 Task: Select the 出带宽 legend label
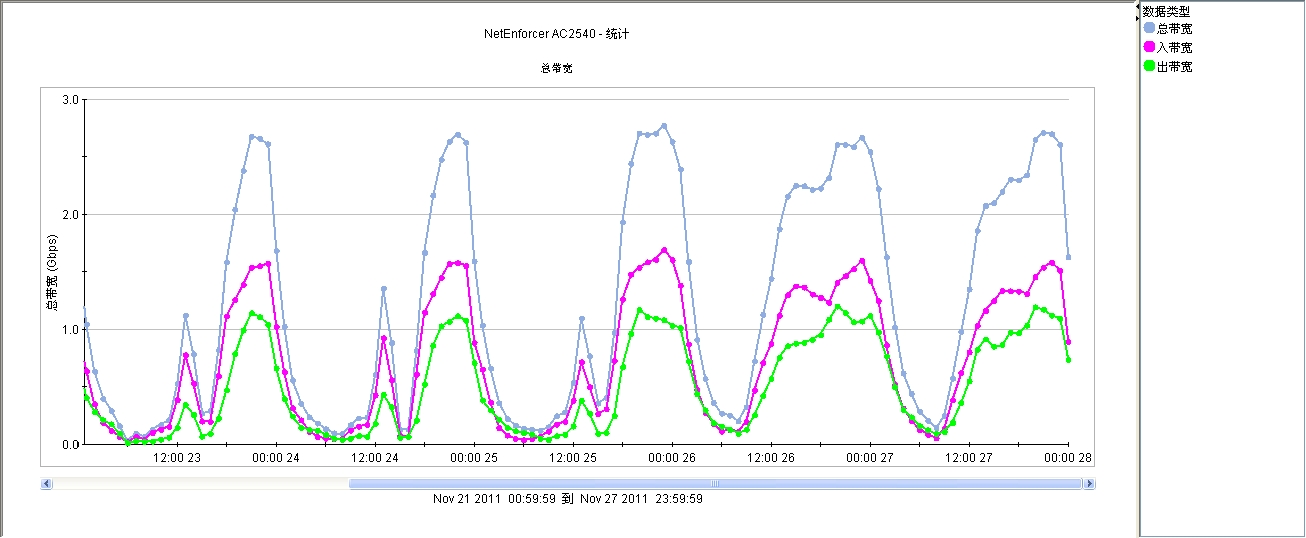[1174, 66]
